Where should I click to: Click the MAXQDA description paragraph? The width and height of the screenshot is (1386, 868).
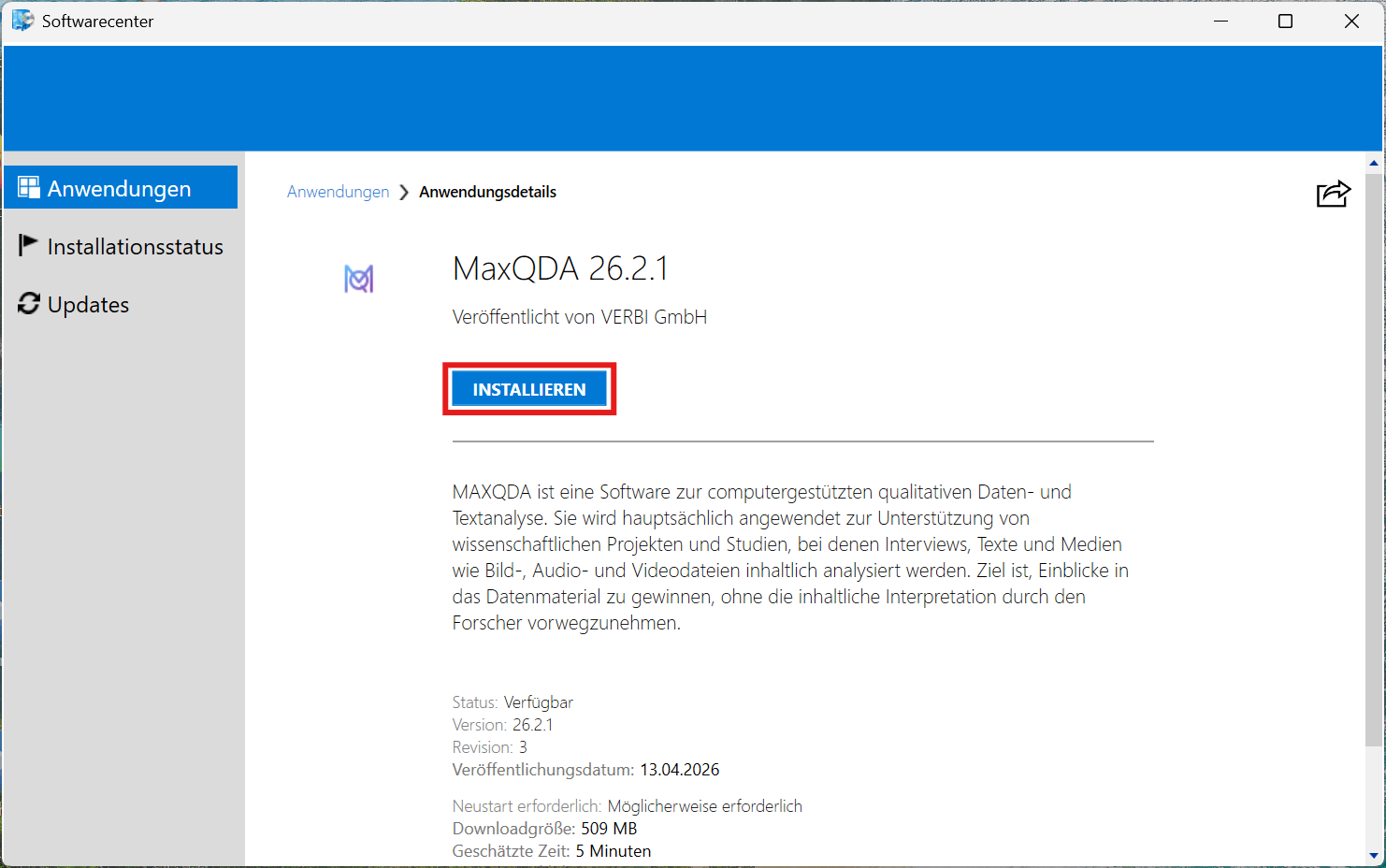791,557
